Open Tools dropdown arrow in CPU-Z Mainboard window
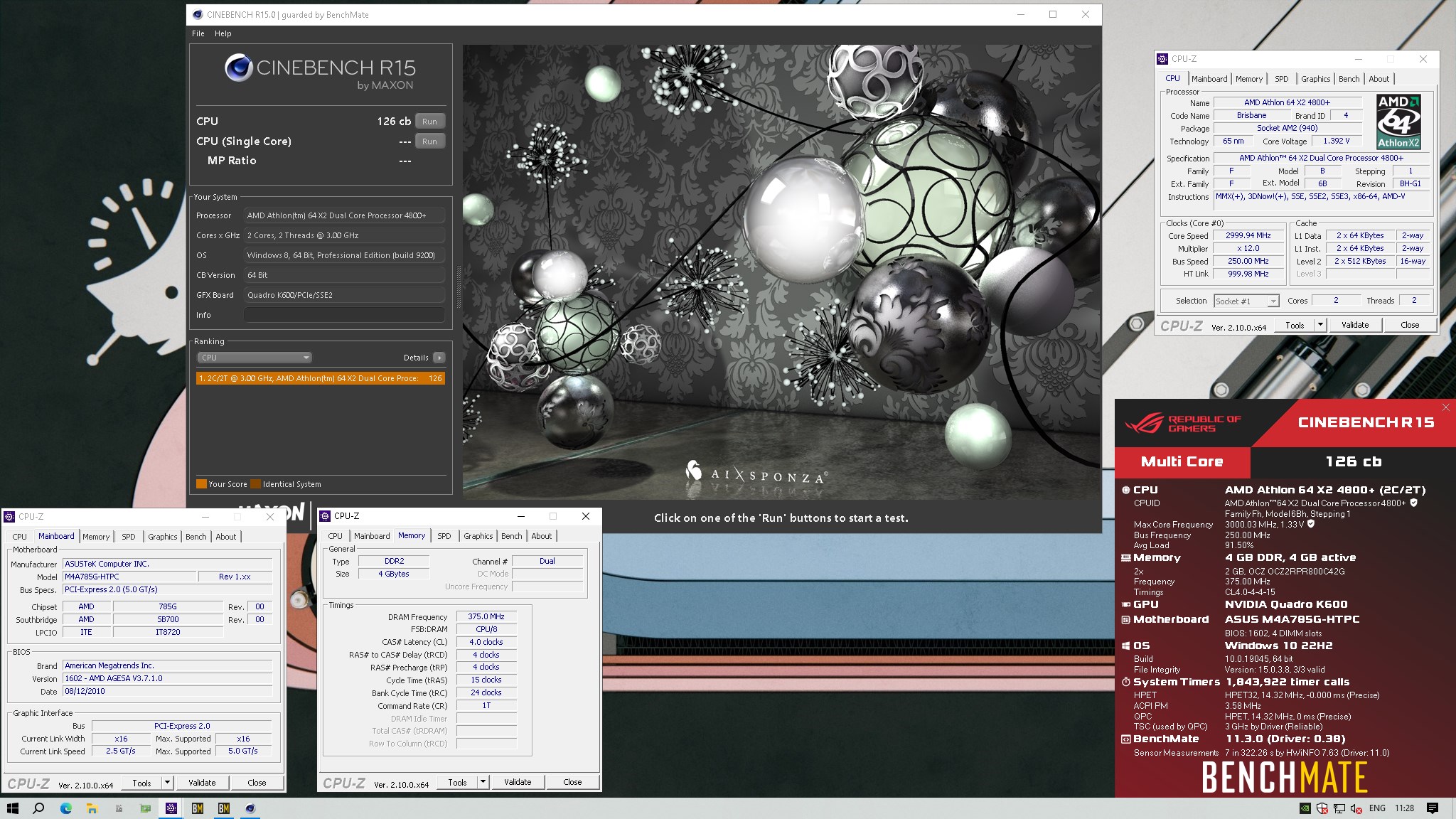 tap(167, 783)
